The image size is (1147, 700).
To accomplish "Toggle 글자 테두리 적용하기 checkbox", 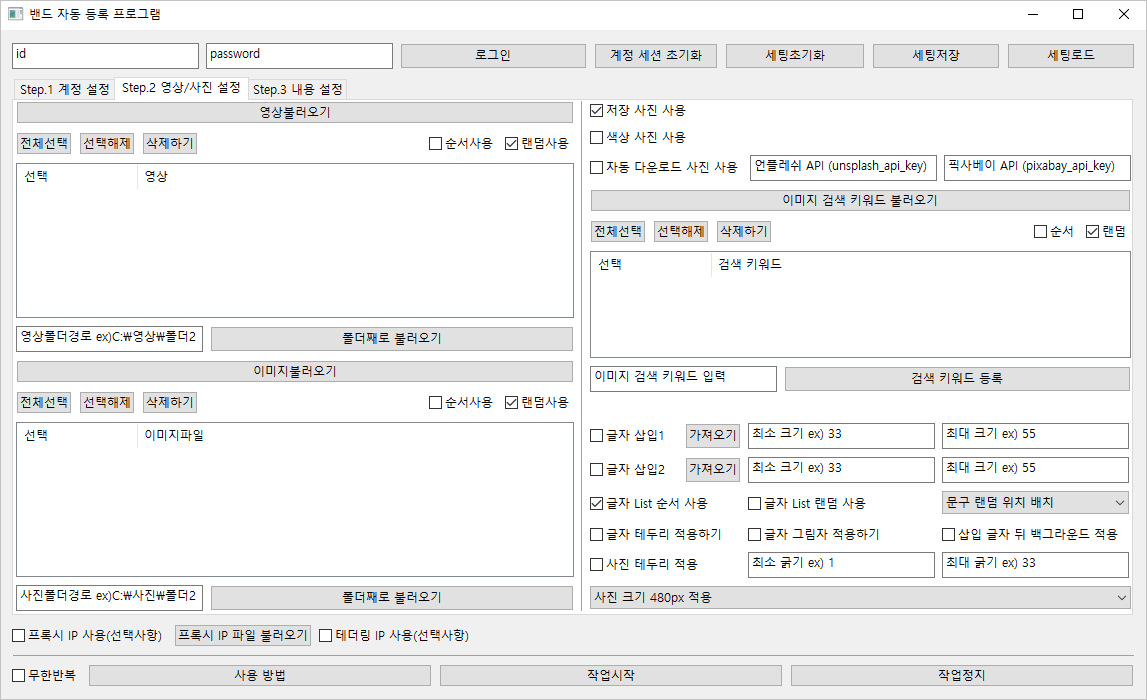I will point(597,535).
